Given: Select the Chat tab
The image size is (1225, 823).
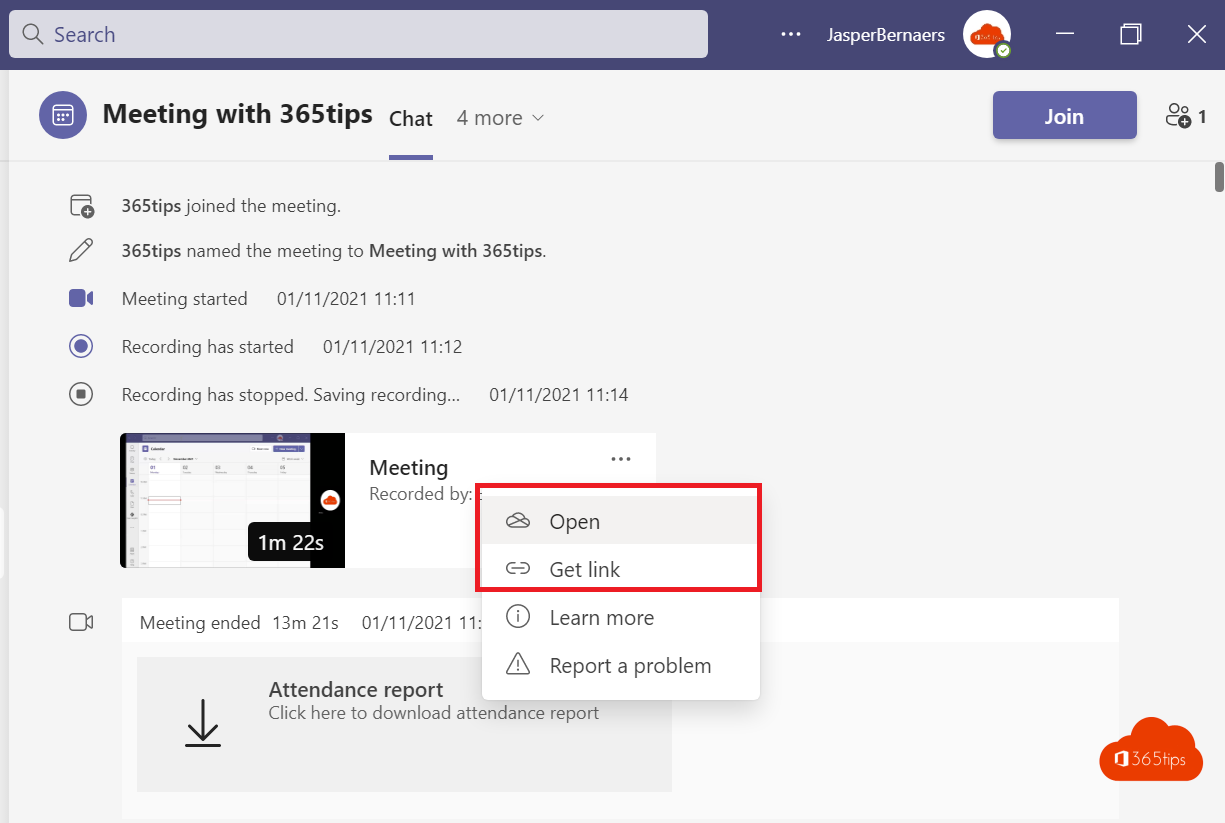Looking at the screenshot, I should point(410,119).
